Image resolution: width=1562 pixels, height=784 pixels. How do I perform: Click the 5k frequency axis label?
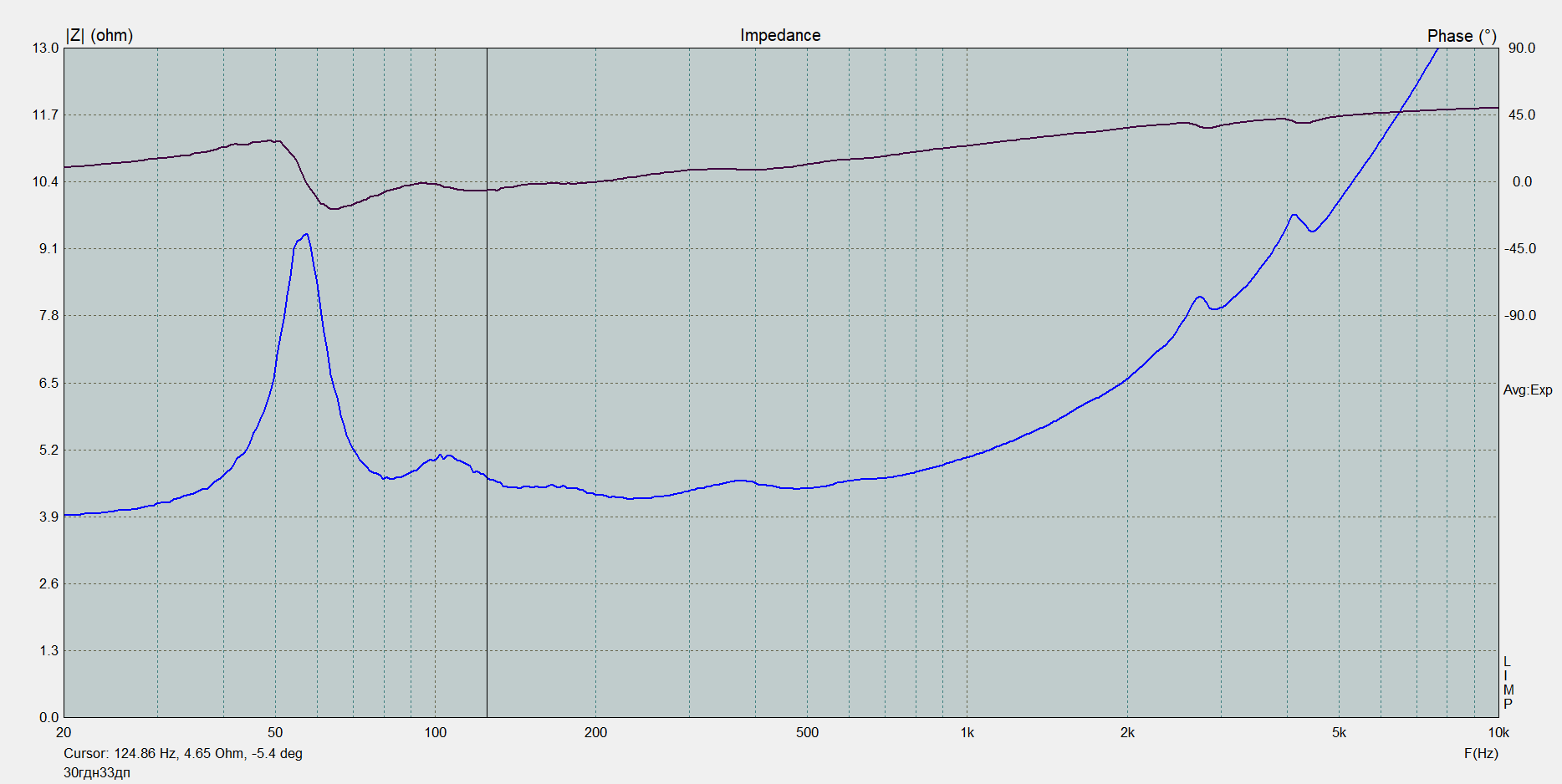pos(1339,732)
